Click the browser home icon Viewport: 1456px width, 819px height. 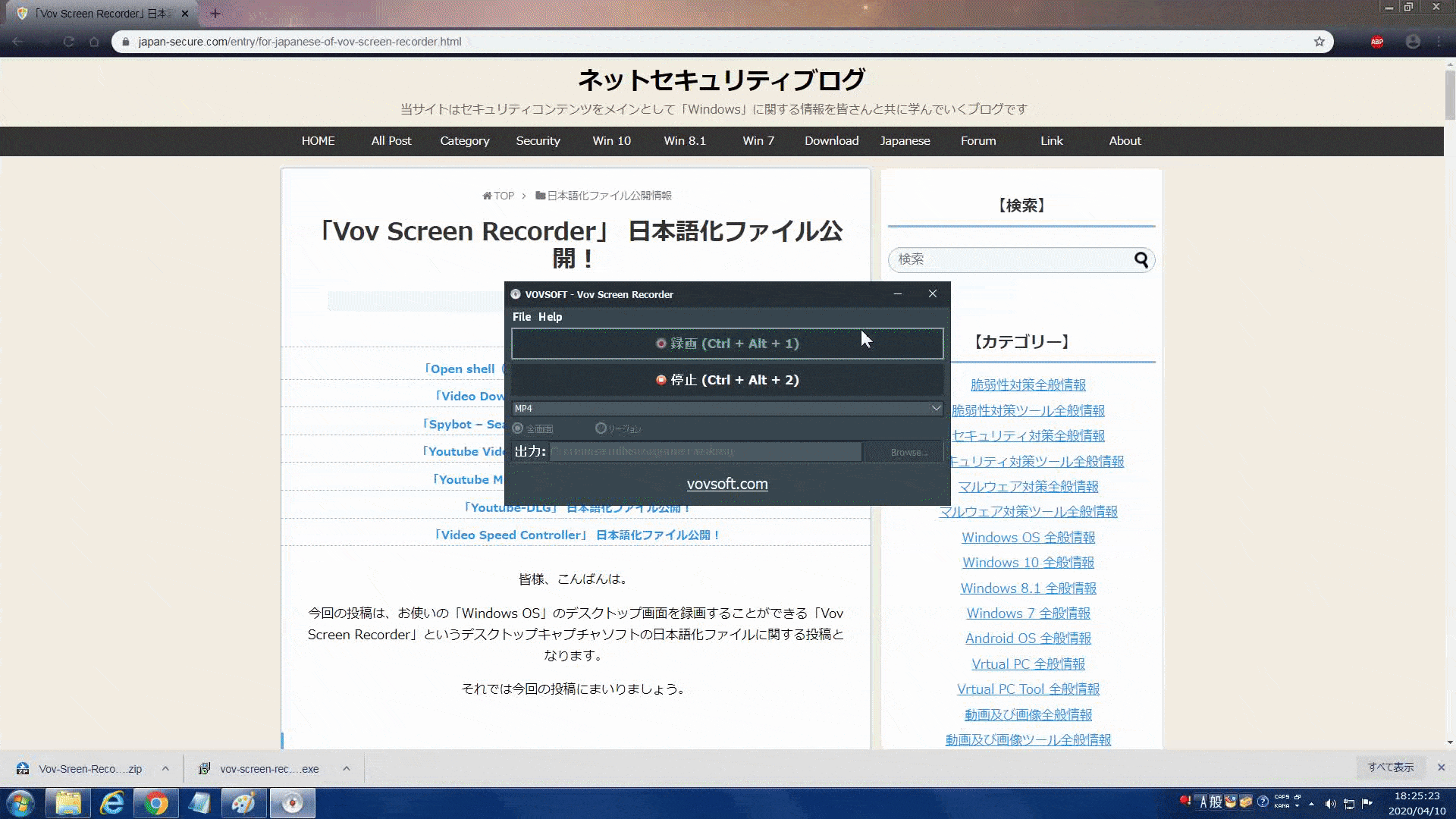tap(94, 42)
